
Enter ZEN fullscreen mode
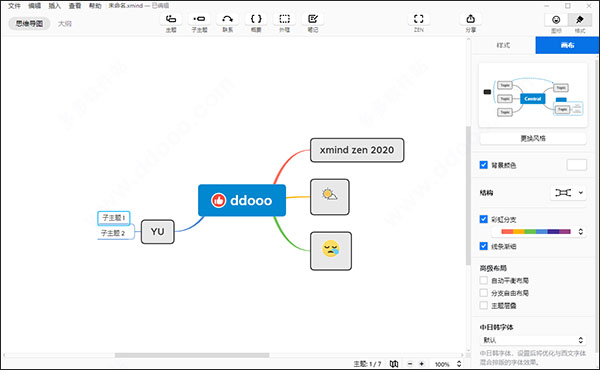click(x=419, y=19)
